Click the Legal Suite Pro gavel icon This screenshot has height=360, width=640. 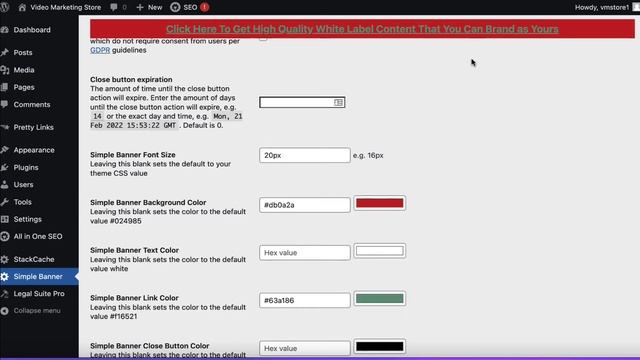4,294
